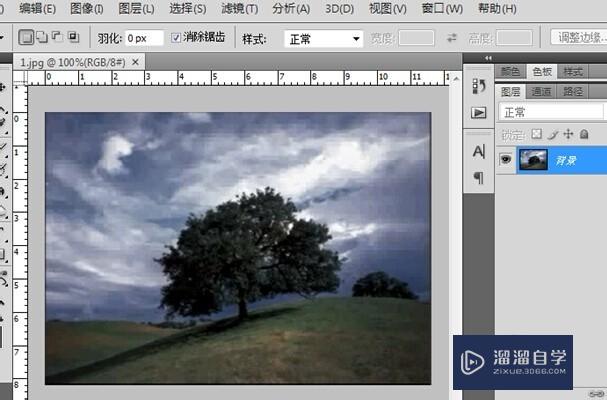Open the layer blend mode dropdown 正常
Screen dimensions: 607x400
(x=551, y=112)
